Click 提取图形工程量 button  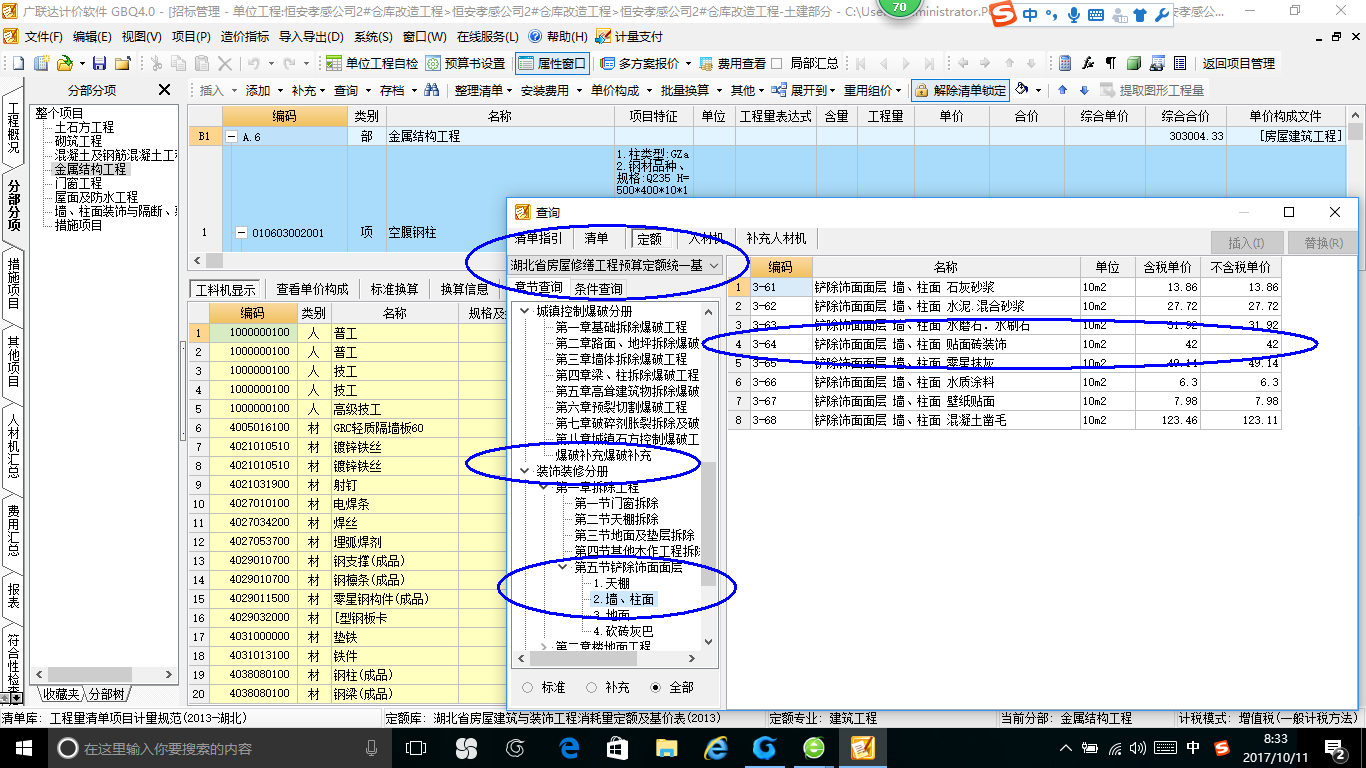coord(1152,90)
